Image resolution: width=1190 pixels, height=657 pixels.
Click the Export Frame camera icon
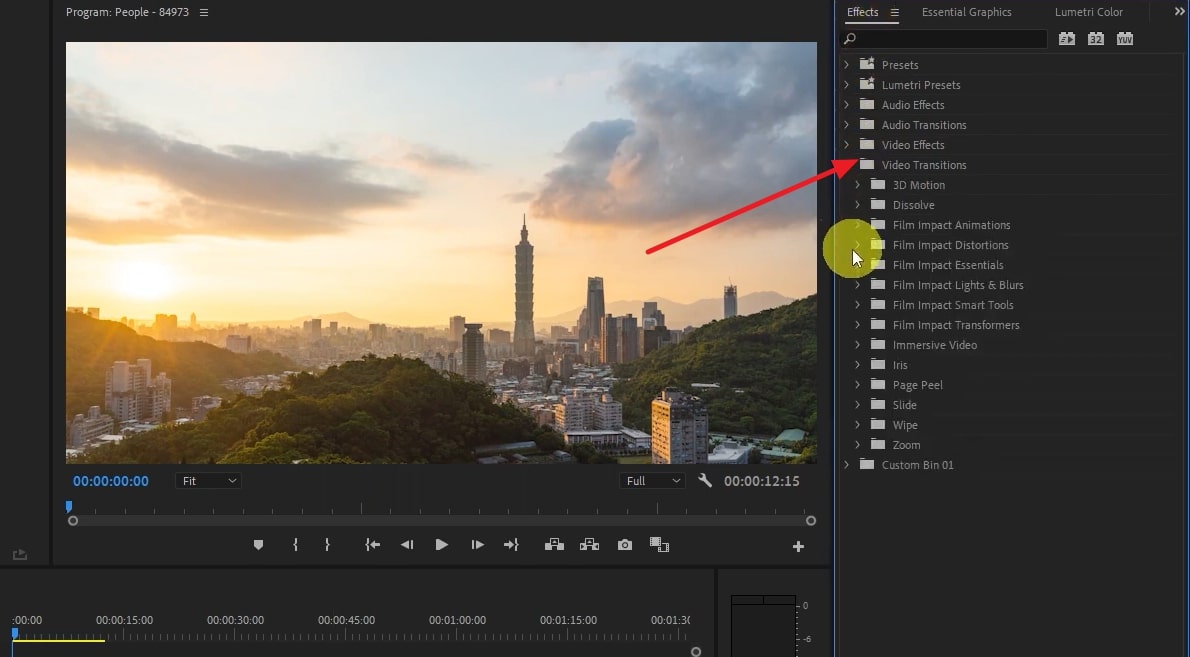[x=625, y=545]
